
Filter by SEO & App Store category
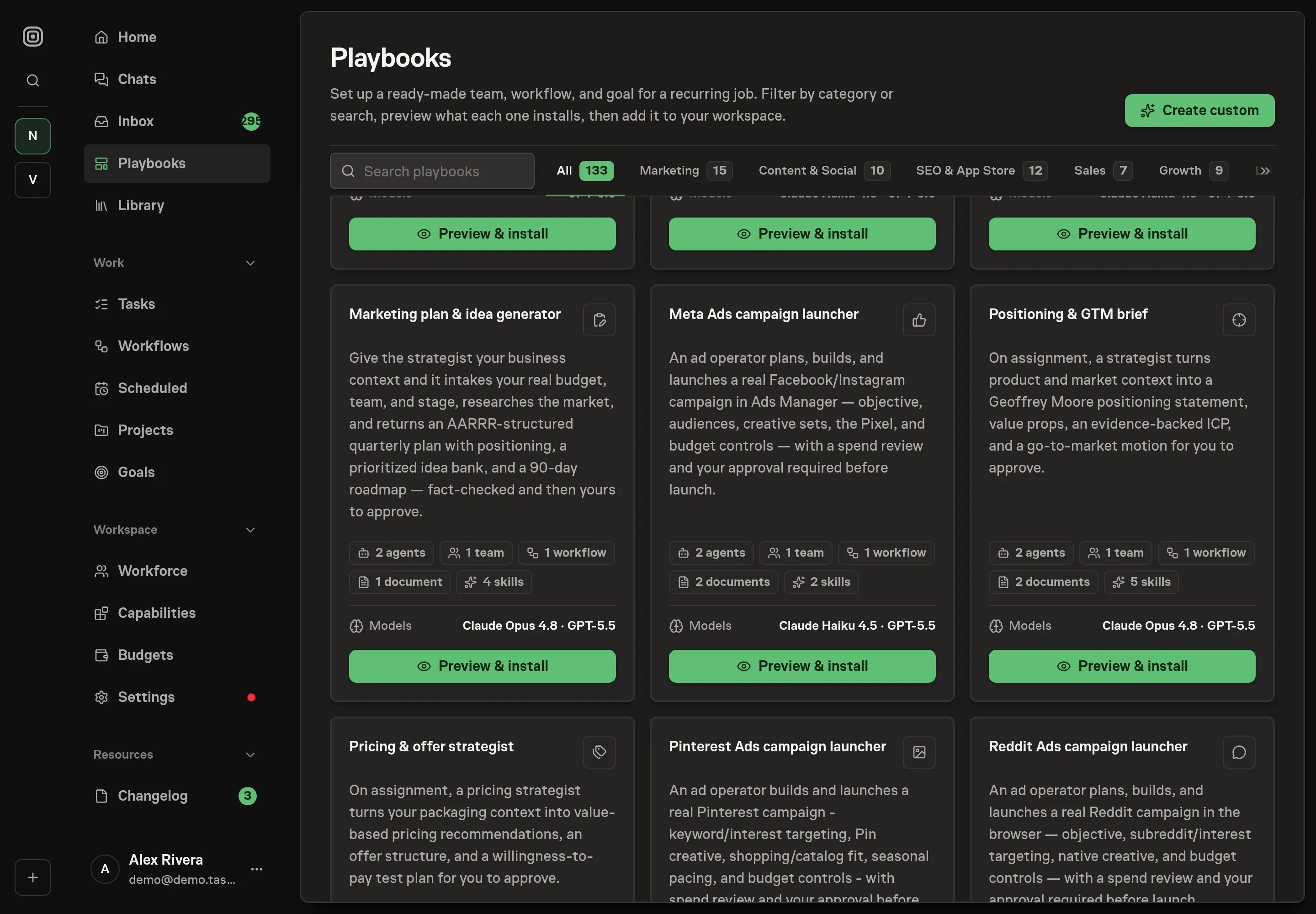click(982, 170)
